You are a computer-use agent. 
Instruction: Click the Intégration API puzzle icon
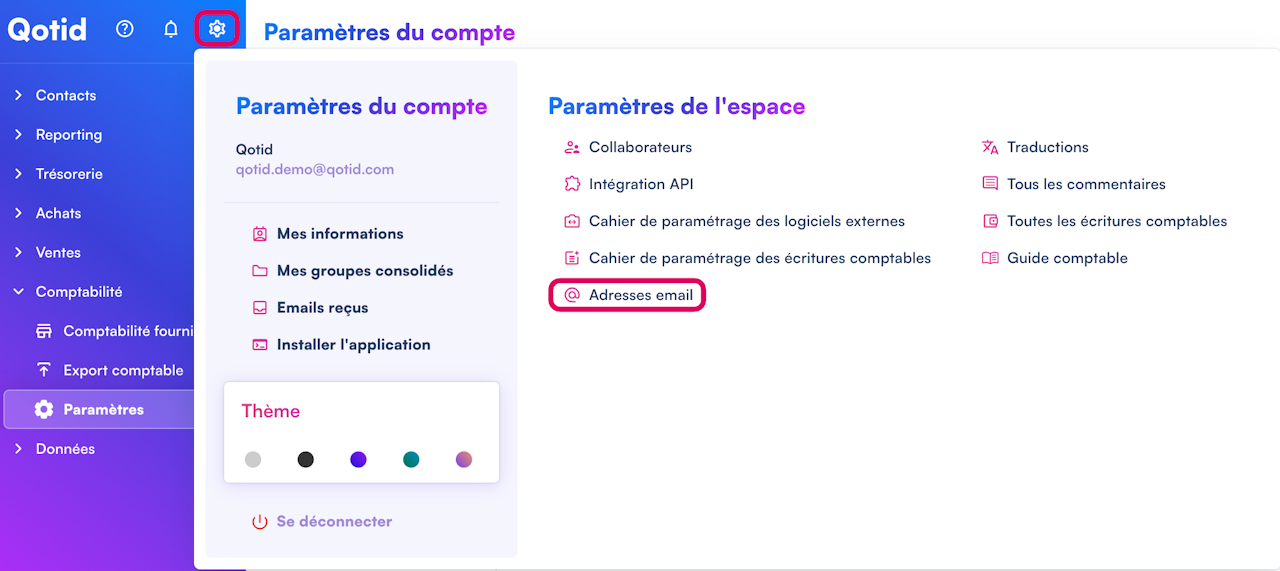pyautogui.click(x=572, y=184)
